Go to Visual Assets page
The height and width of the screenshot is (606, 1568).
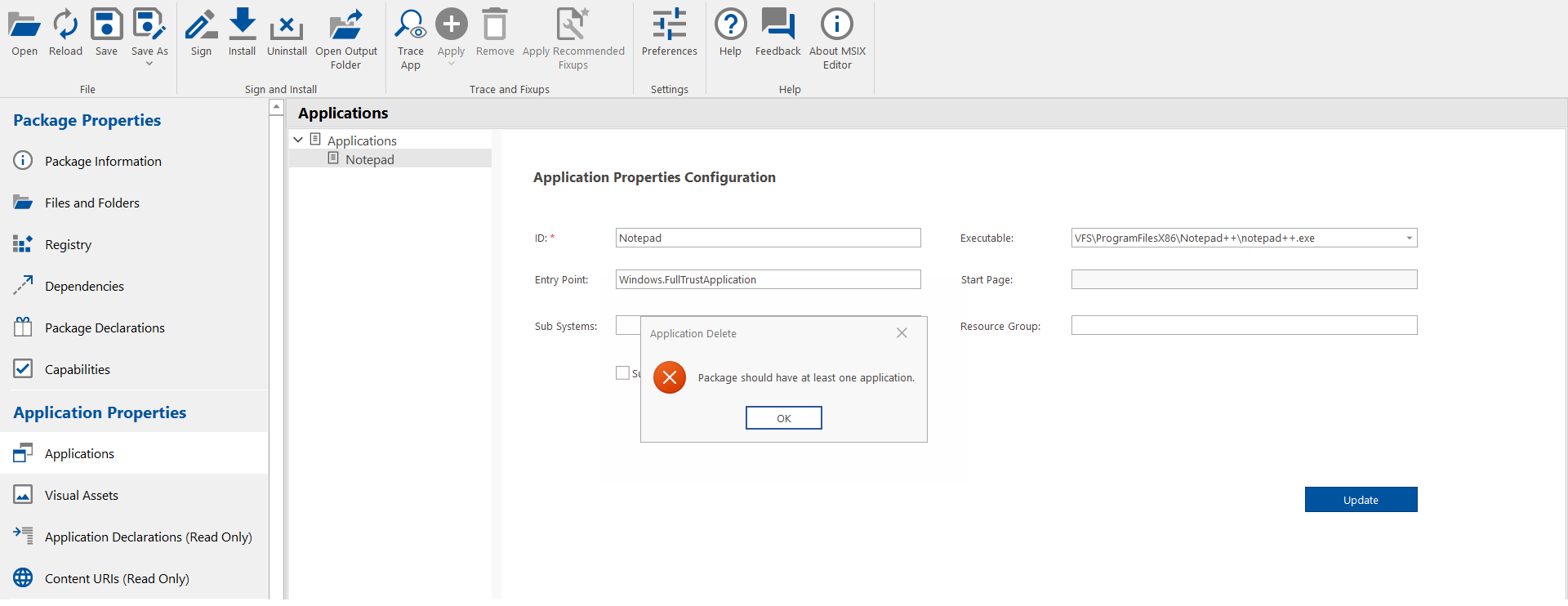pyautogui.click(x=81, y=495)
